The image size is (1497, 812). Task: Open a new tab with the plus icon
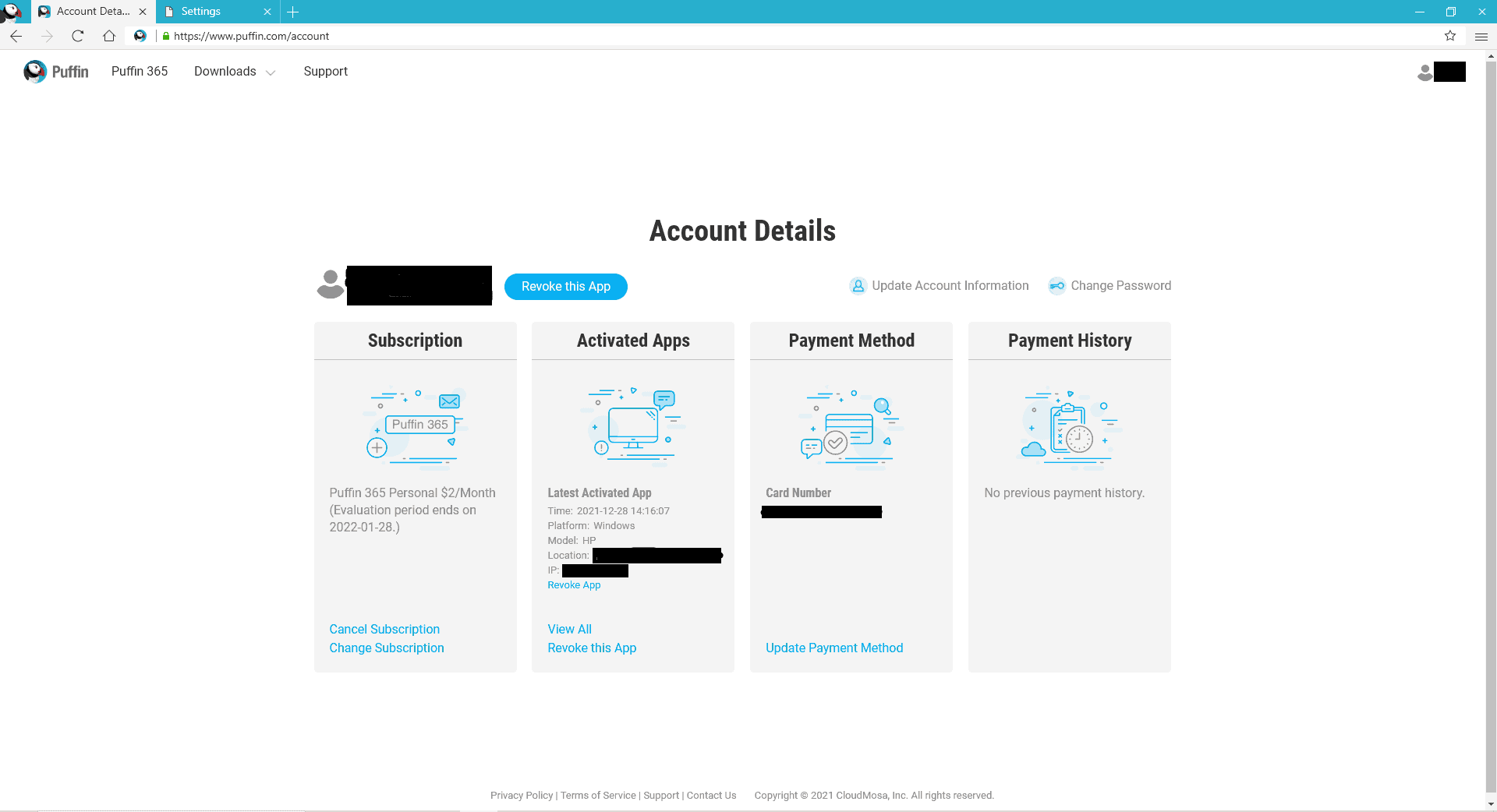click(293, 12)
